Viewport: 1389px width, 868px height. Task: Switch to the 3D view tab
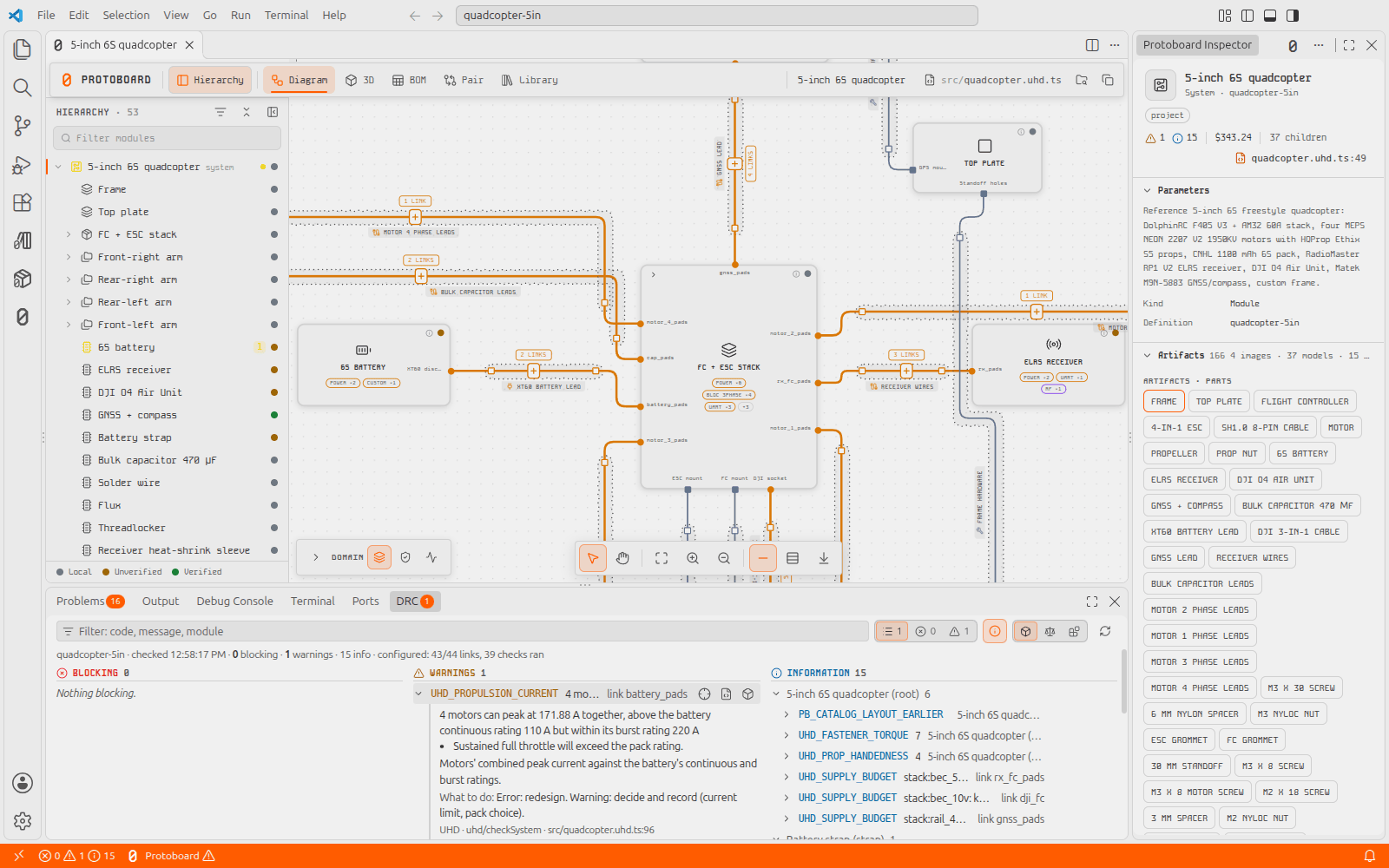(359, 80)
